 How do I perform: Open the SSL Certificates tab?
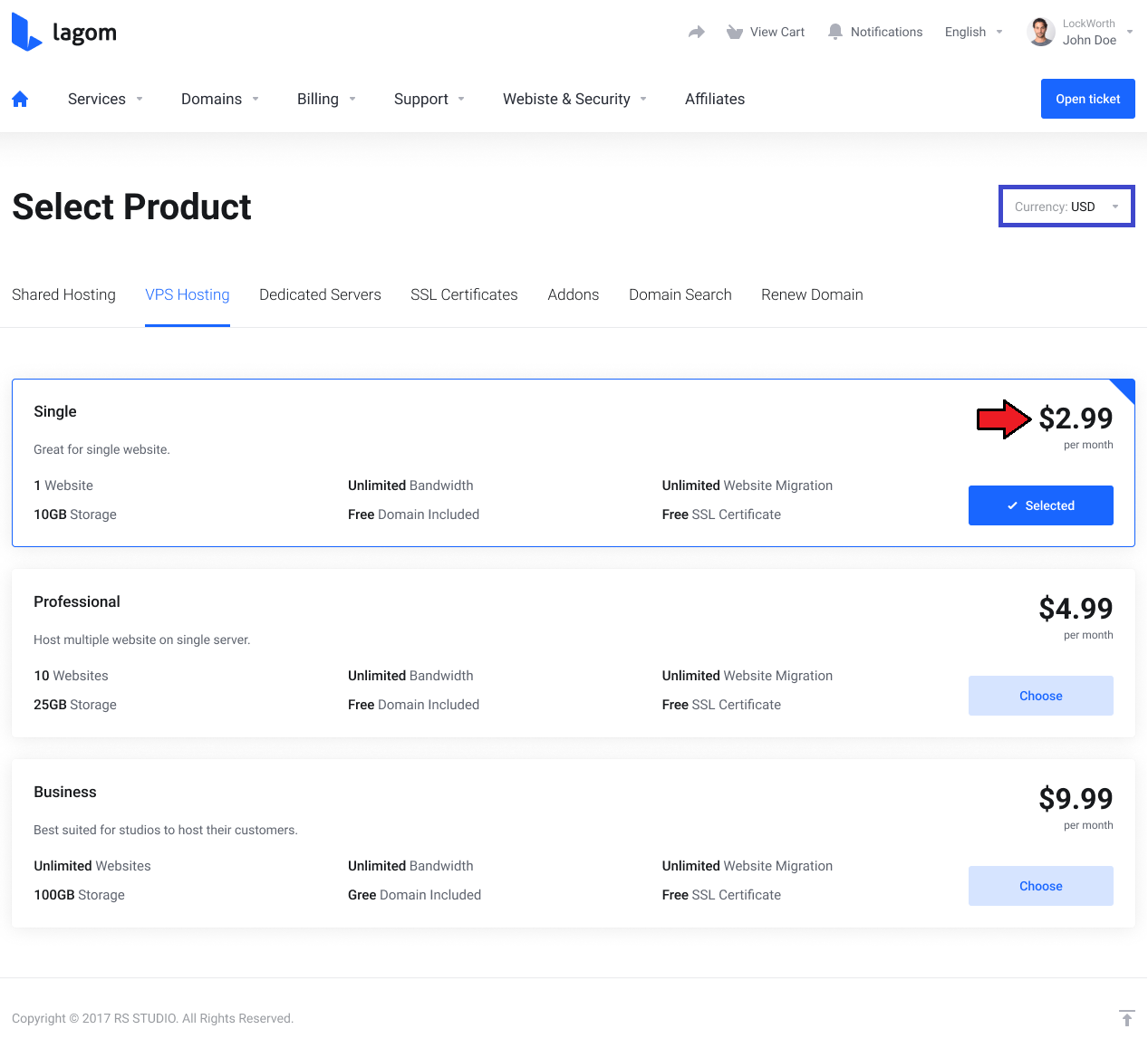464,294
